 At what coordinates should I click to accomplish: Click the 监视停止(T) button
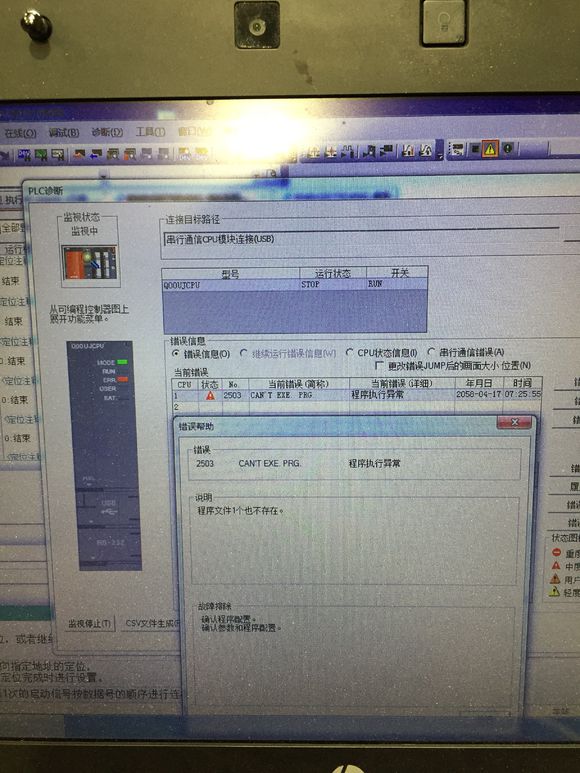coord(89,623)
